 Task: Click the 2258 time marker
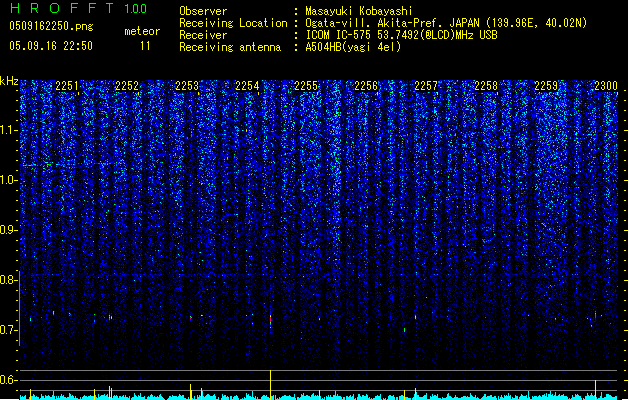pos(486,86)
